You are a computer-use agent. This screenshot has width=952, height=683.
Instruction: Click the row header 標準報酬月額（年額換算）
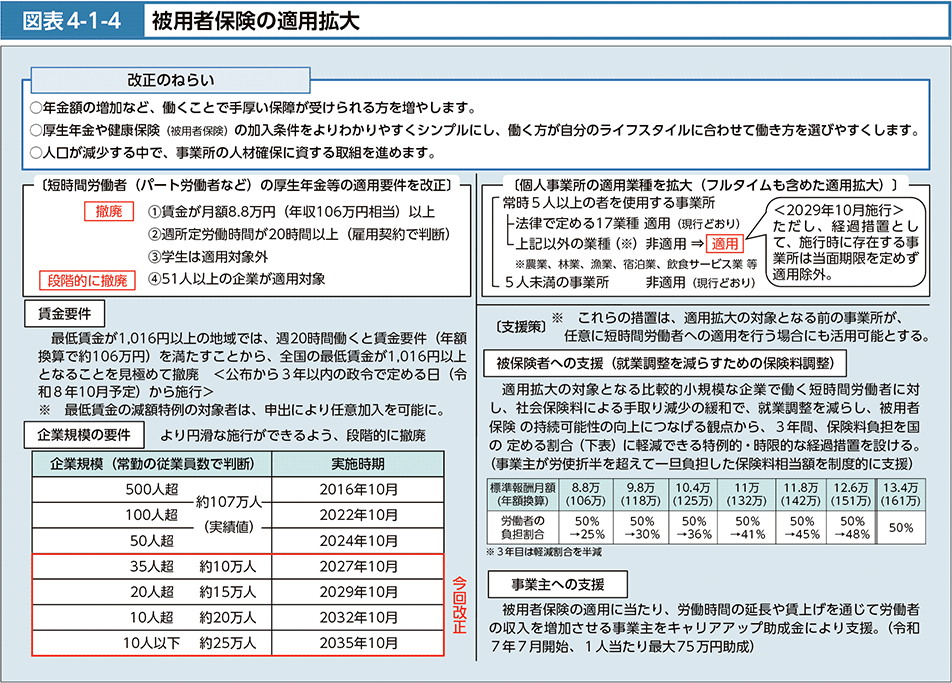pyautogui.click(x=523, y=495)
